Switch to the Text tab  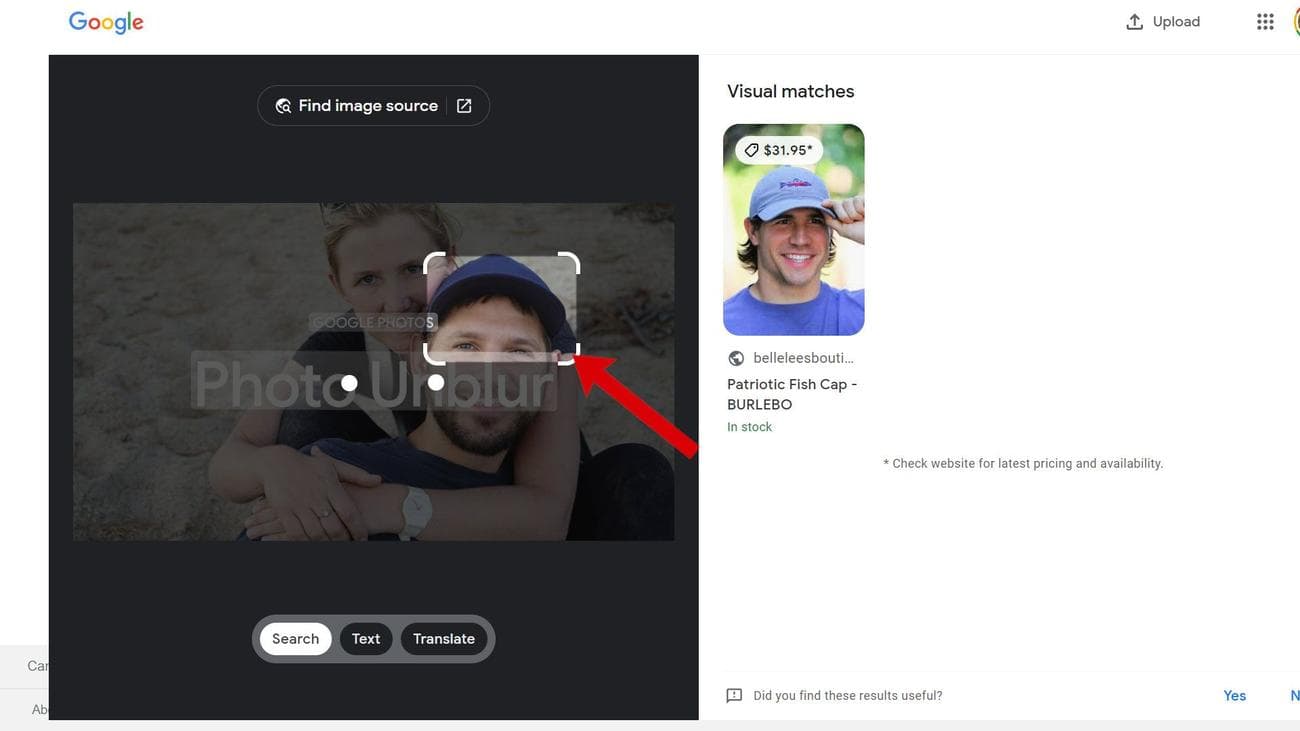[366, 639]
